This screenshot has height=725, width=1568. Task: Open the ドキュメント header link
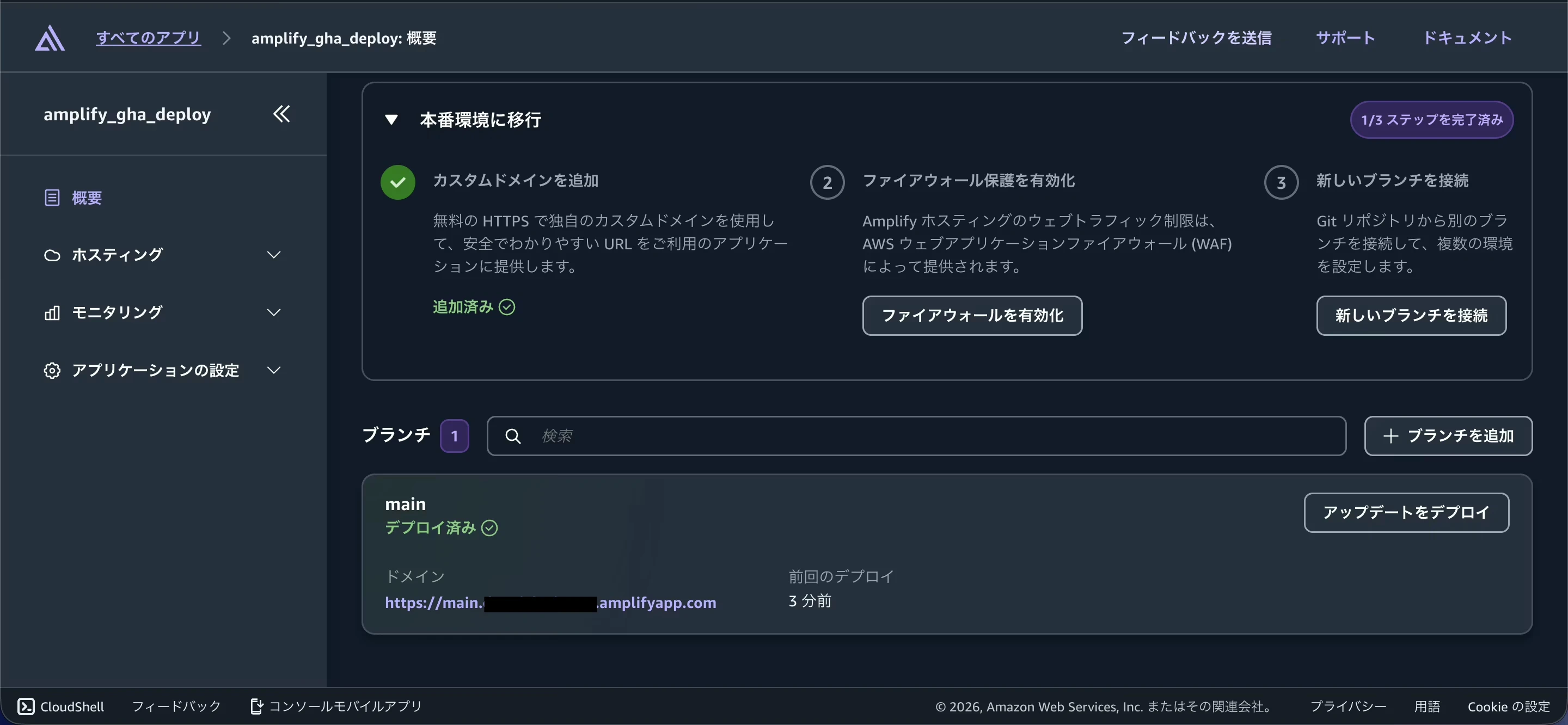[1468, 38]
